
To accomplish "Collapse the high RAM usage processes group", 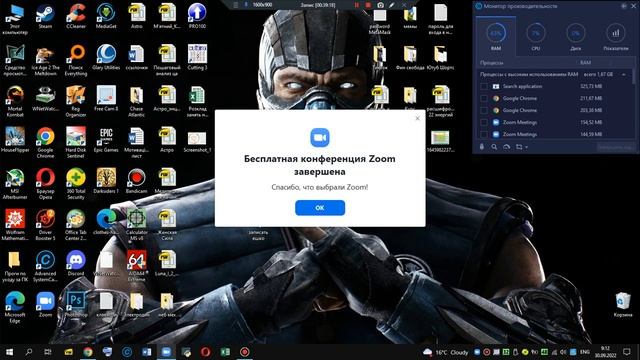I will (624, 75).
